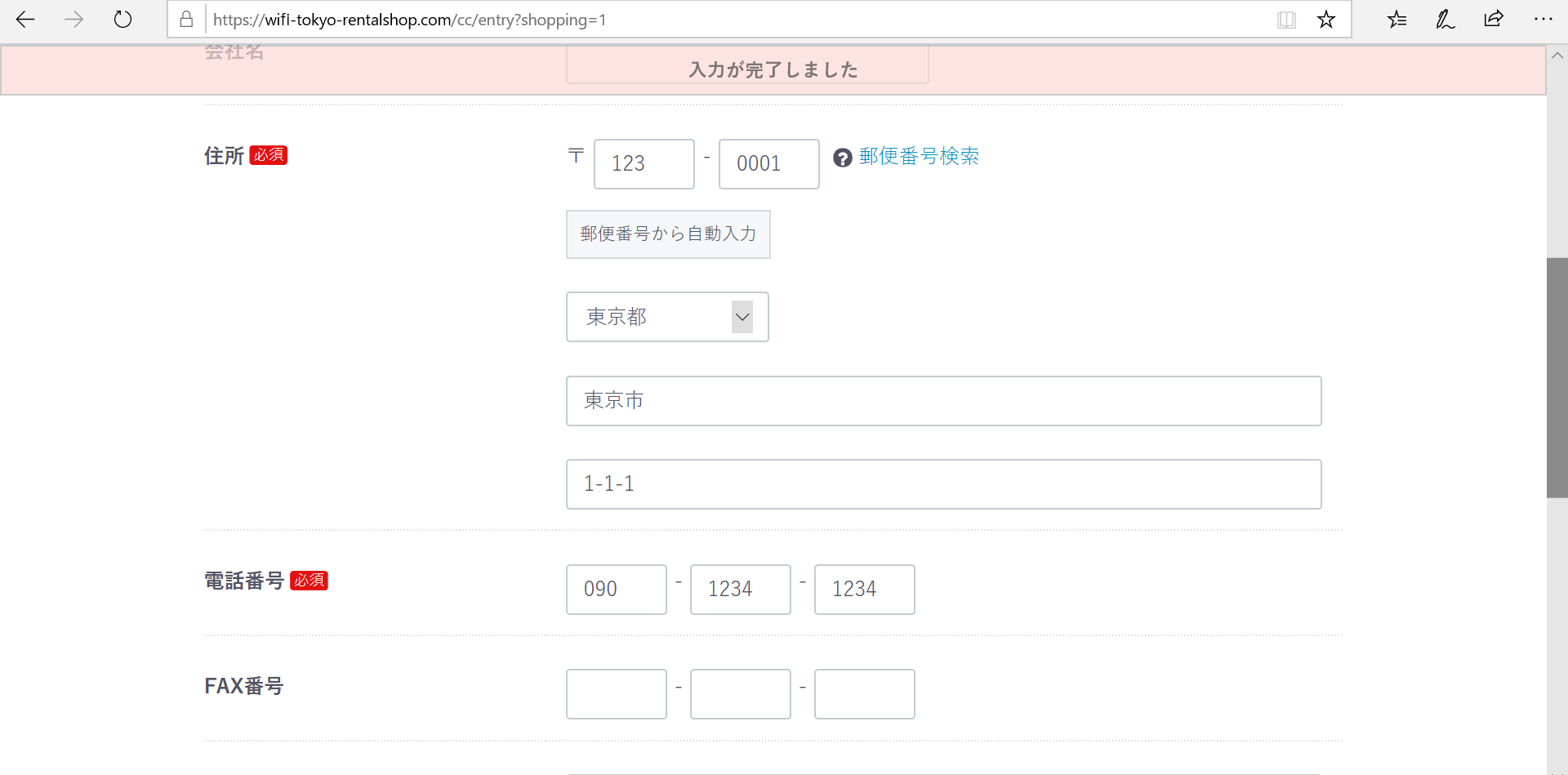Image resolution: width=1568 pixels, height=775 pixels.
Task: Click the postal code field containing 123
Action: tap(644, 164)
